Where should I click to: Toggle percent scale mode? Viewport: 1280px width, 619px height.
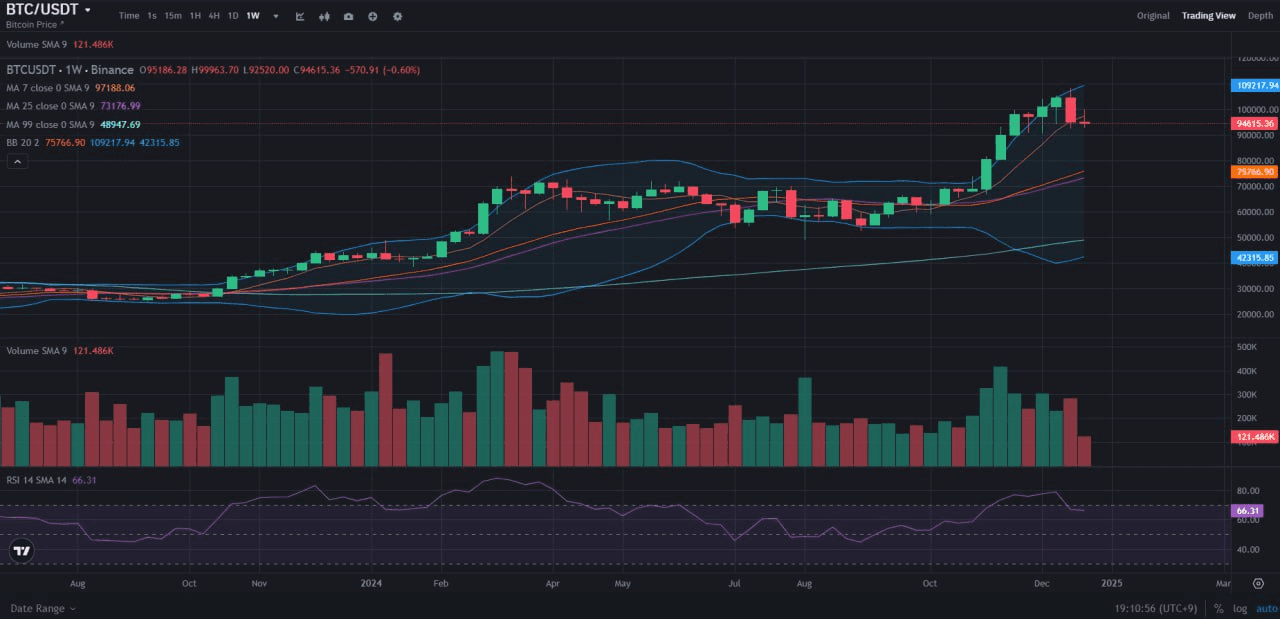click(1218, 608)
